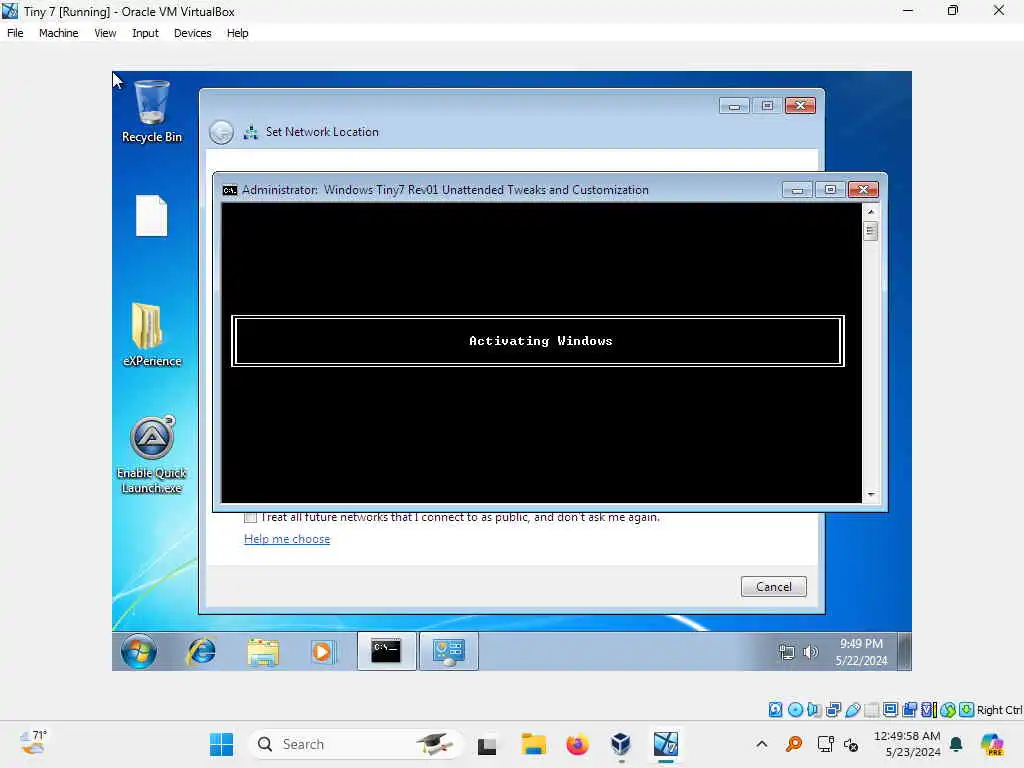Select the blank unnamed file desktop icon
The height and width of the screenshot is (768, 1024).
(x=152, y=216)
